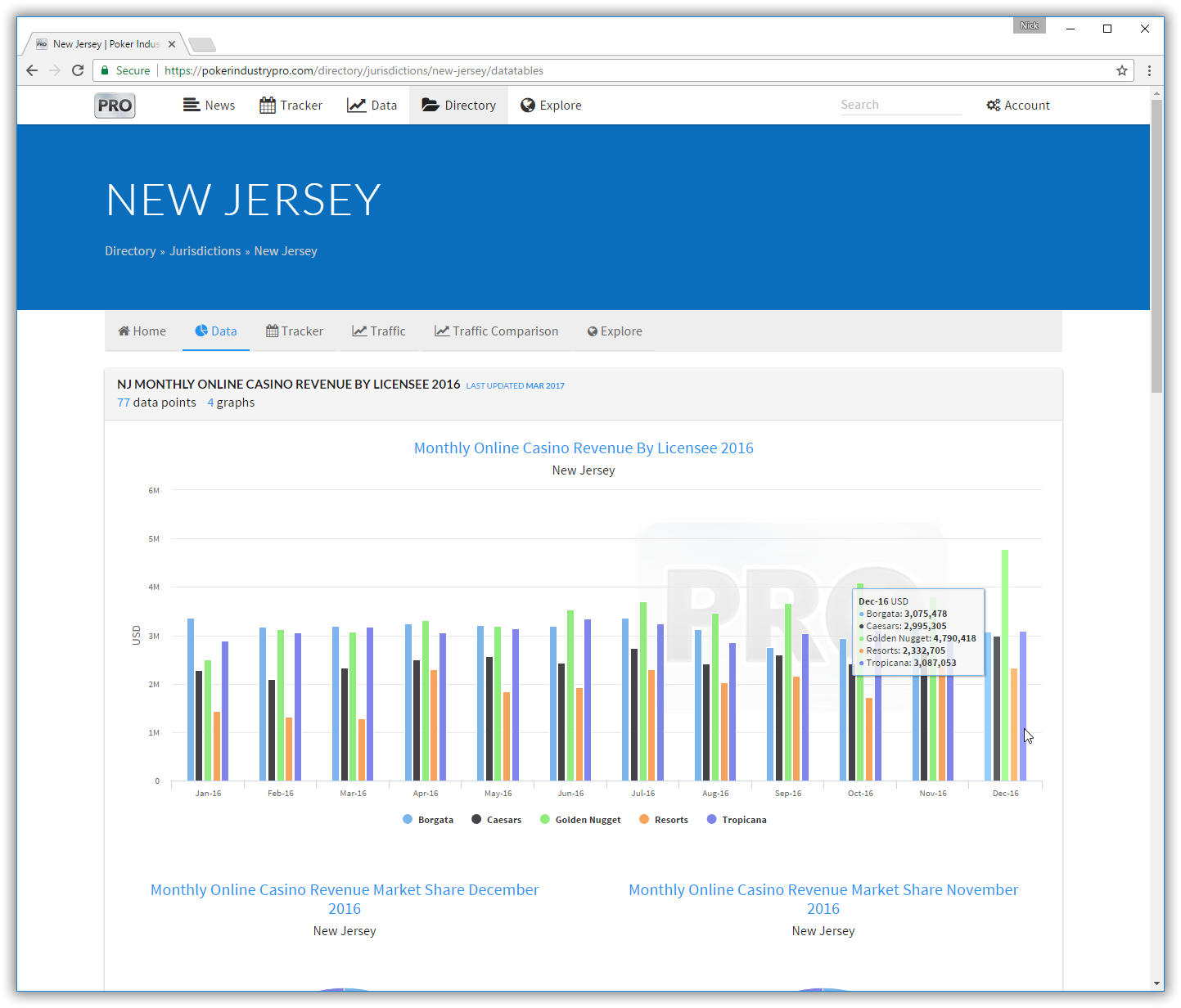Click Jurisdictions breadcrumb link
The height and width of the screenshot is (1008, 1181).
click(205, 251)
